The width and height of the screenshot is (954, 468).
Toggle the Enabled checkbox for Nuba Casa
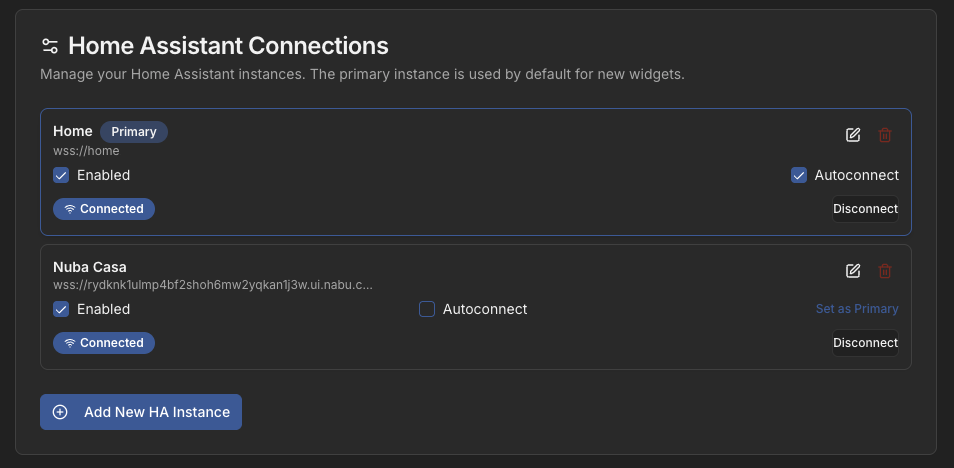[x=61, y=309]
